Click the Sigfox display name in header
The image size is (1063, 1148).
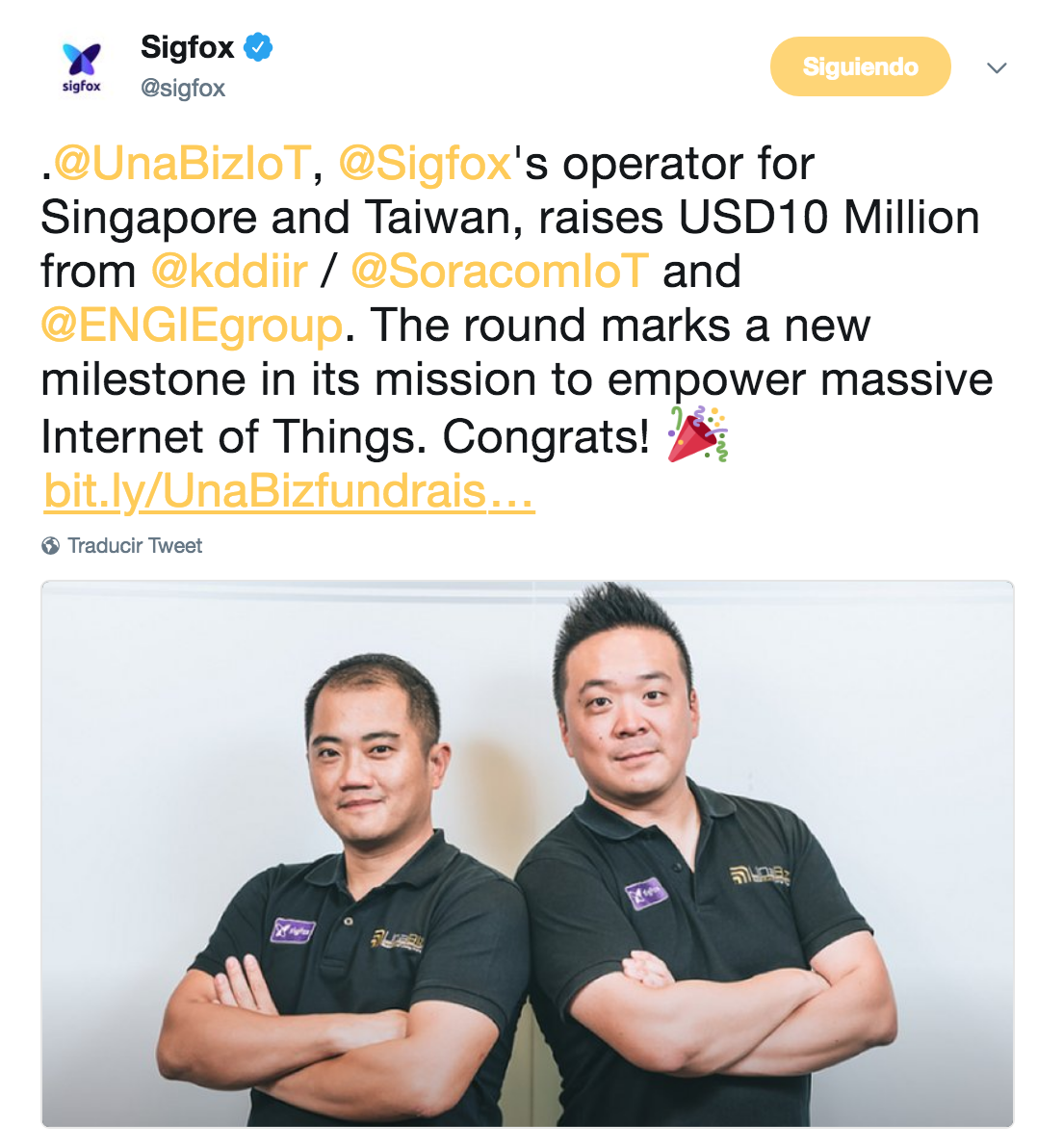coord(188,47)
